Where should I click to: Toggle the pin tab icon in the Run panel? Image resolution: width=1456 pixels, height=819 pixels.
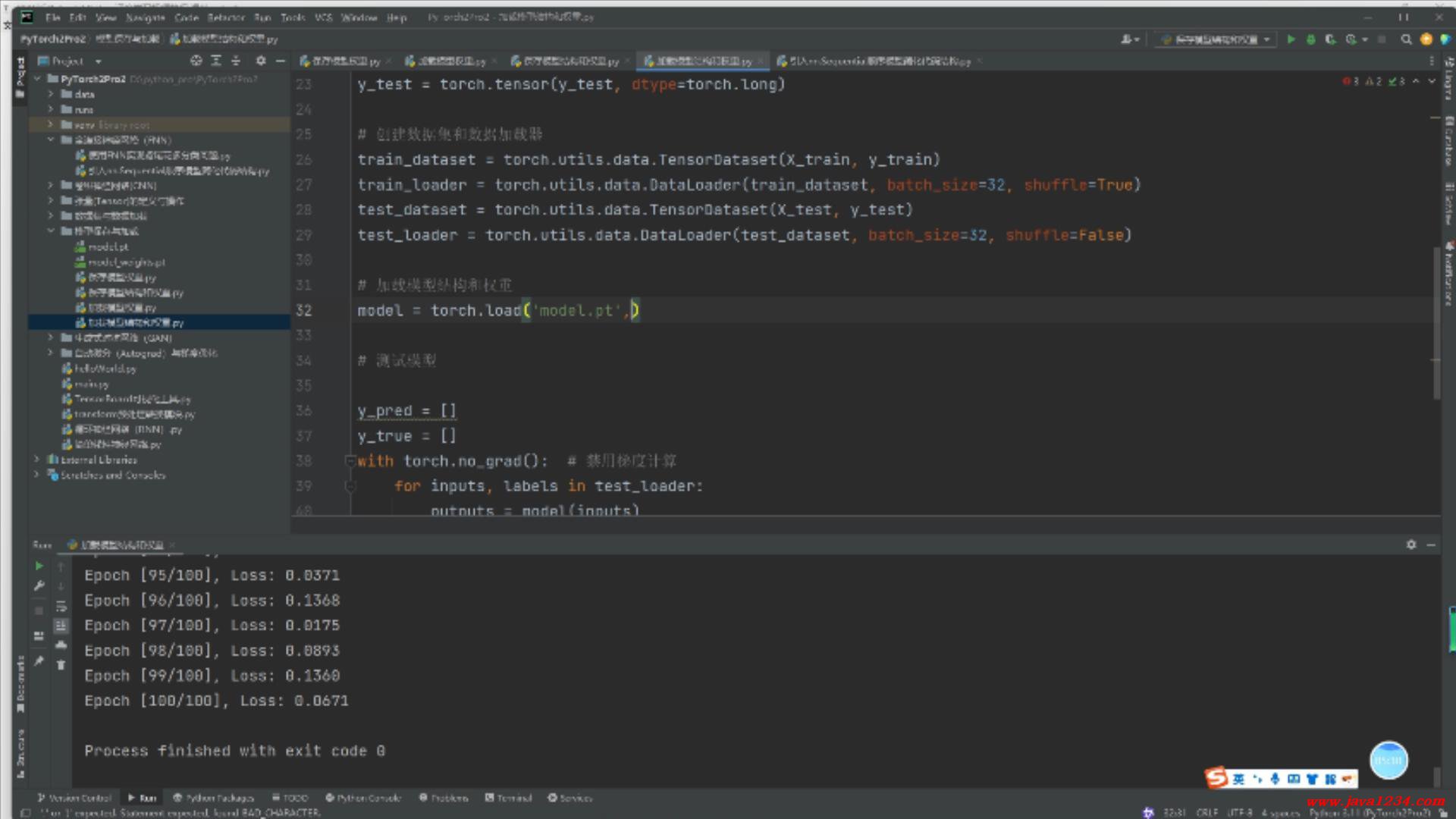39,661
